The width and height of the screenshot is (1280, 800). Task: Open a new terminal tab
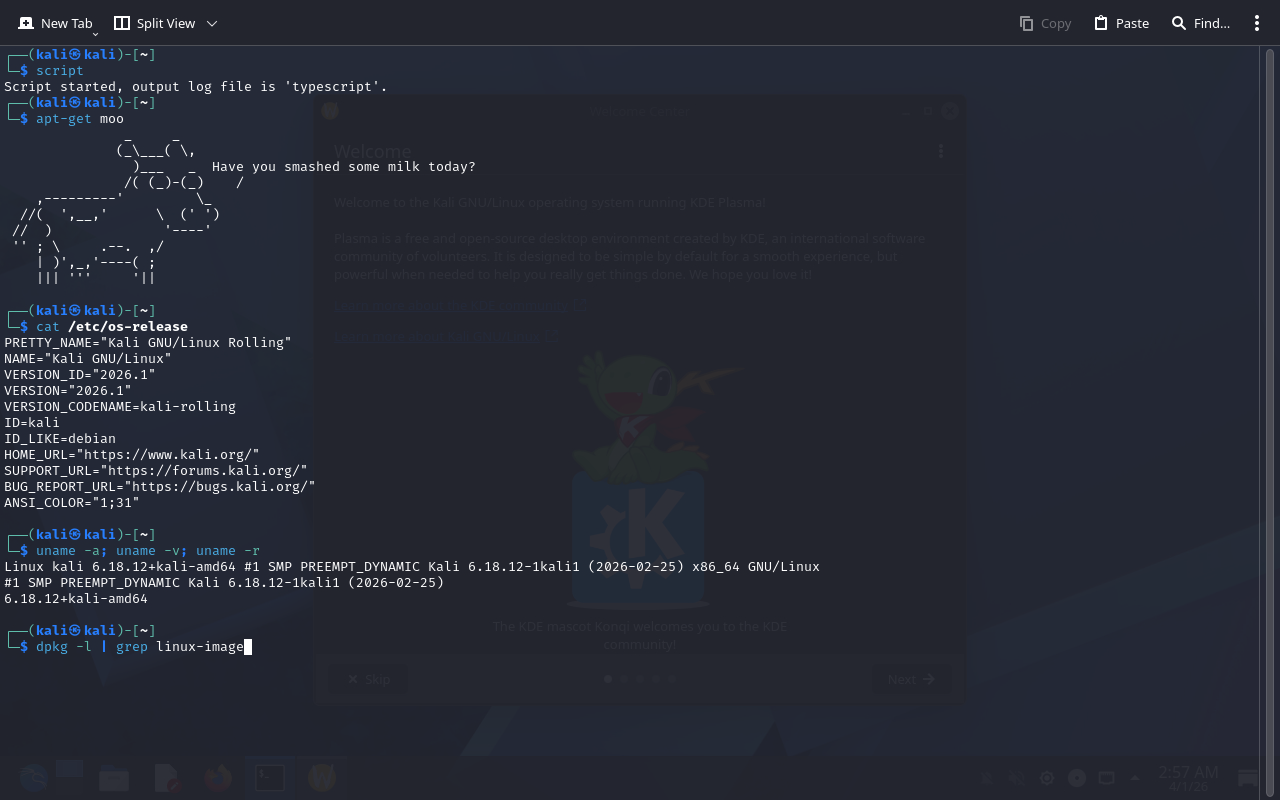point(55,23)
